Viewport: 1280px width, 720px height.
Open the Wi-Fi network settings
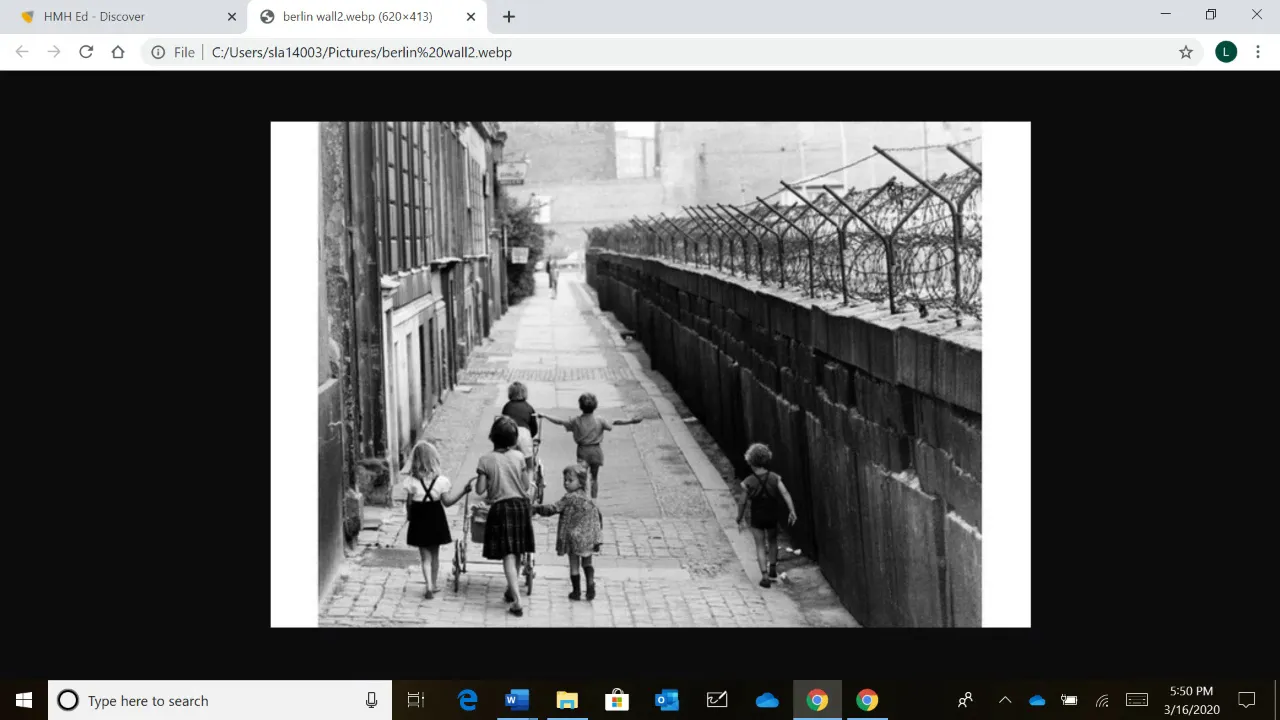pyautogui.click(x=1102, y=700)
